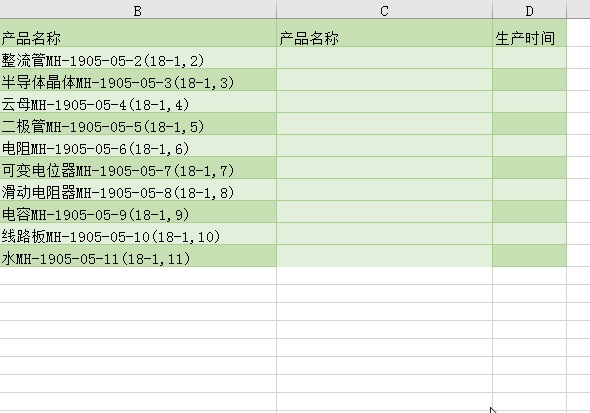Click the 产品名称 header cell in column C
Image resolution: width=590 pixels, height=413 pixels.
tap(384, 33)
